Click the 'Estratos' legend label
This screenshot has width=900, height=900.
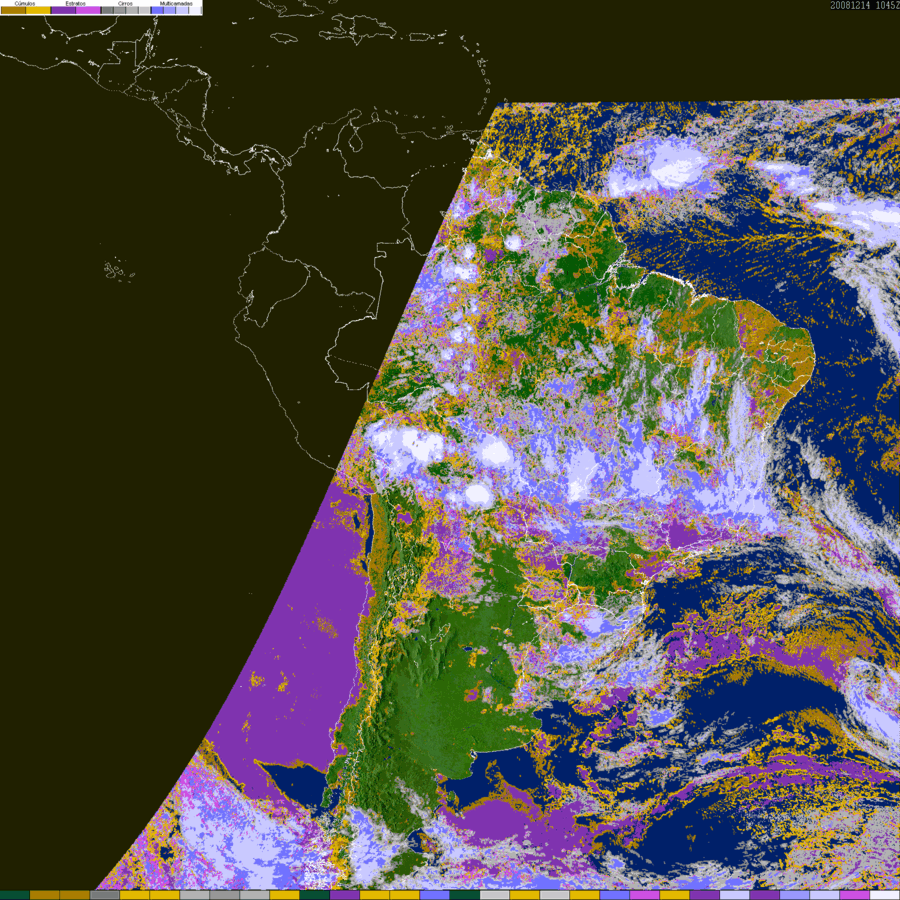[76, 3]
